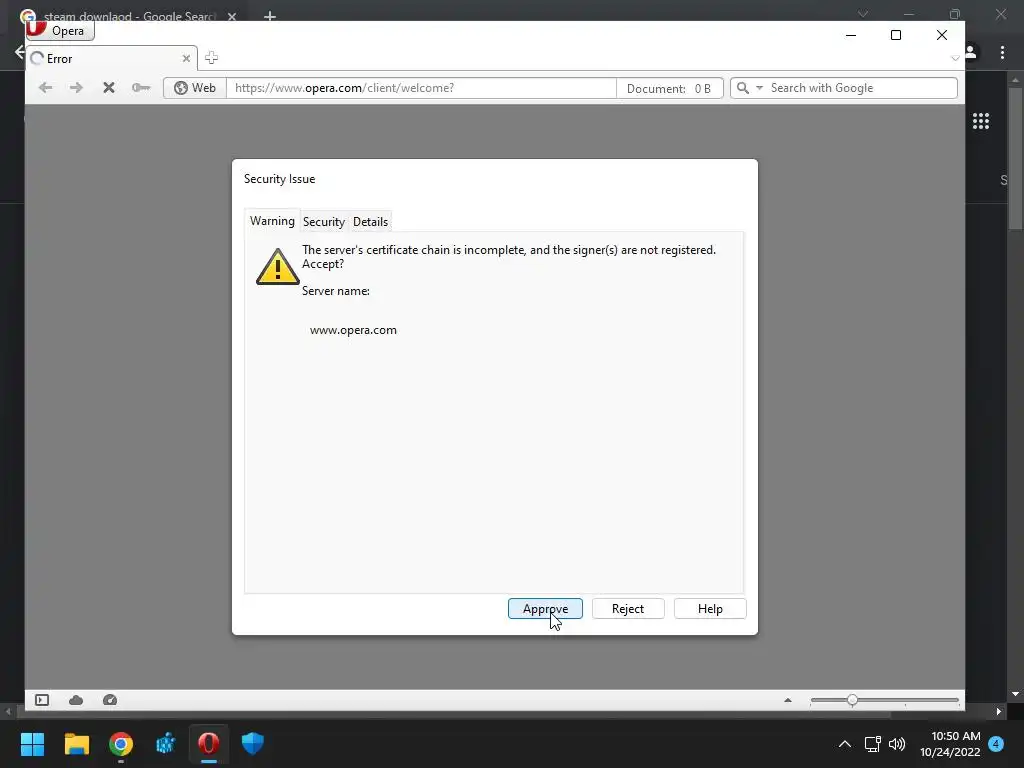Viewport: 1024px width, 768px height.
Task: Open Chrome Google apps grid
Action: click(981, 121)
